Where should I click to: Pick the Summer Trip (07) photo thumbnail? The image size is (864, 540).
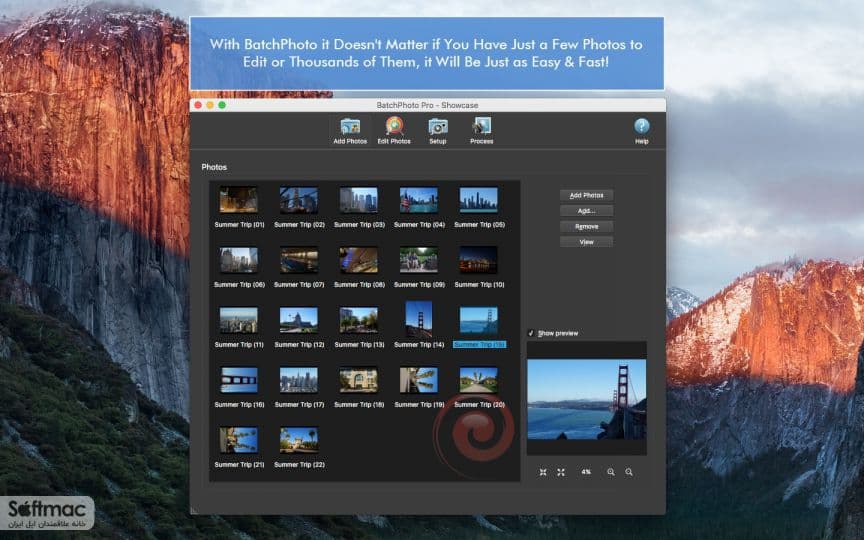point(299,260)
